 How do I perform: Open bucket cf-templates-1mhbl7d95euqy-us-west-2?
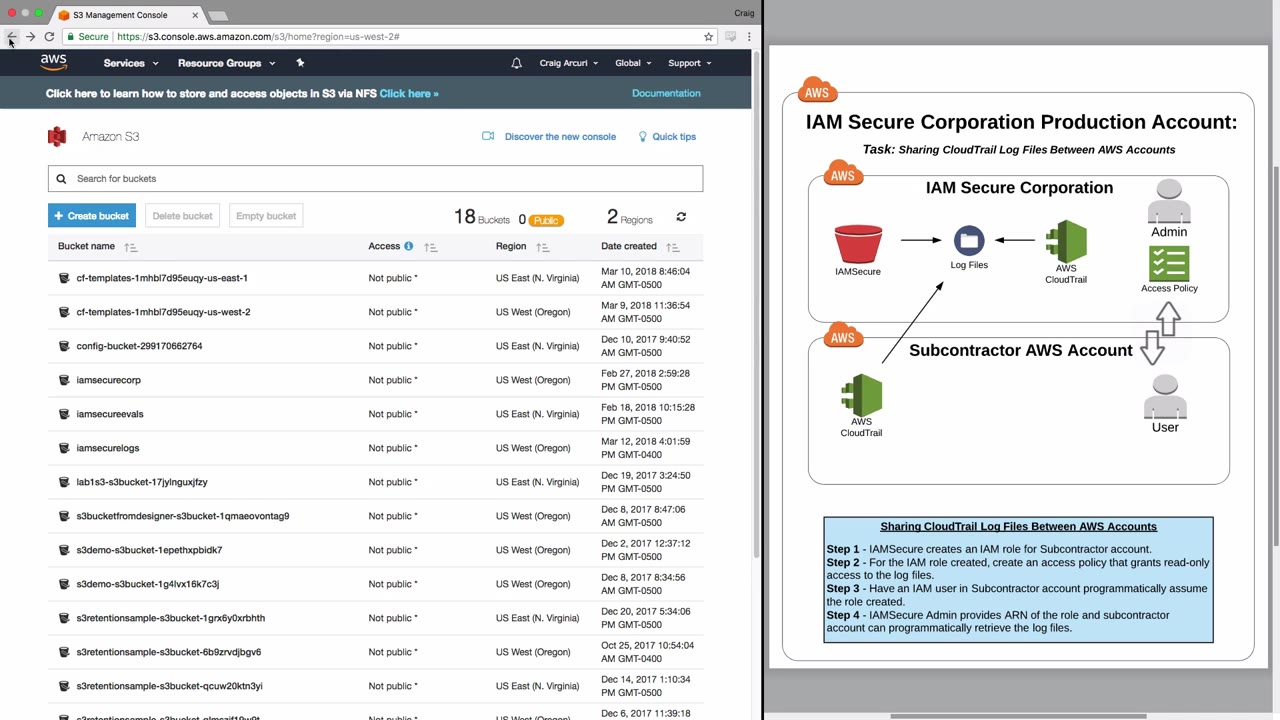163,312
